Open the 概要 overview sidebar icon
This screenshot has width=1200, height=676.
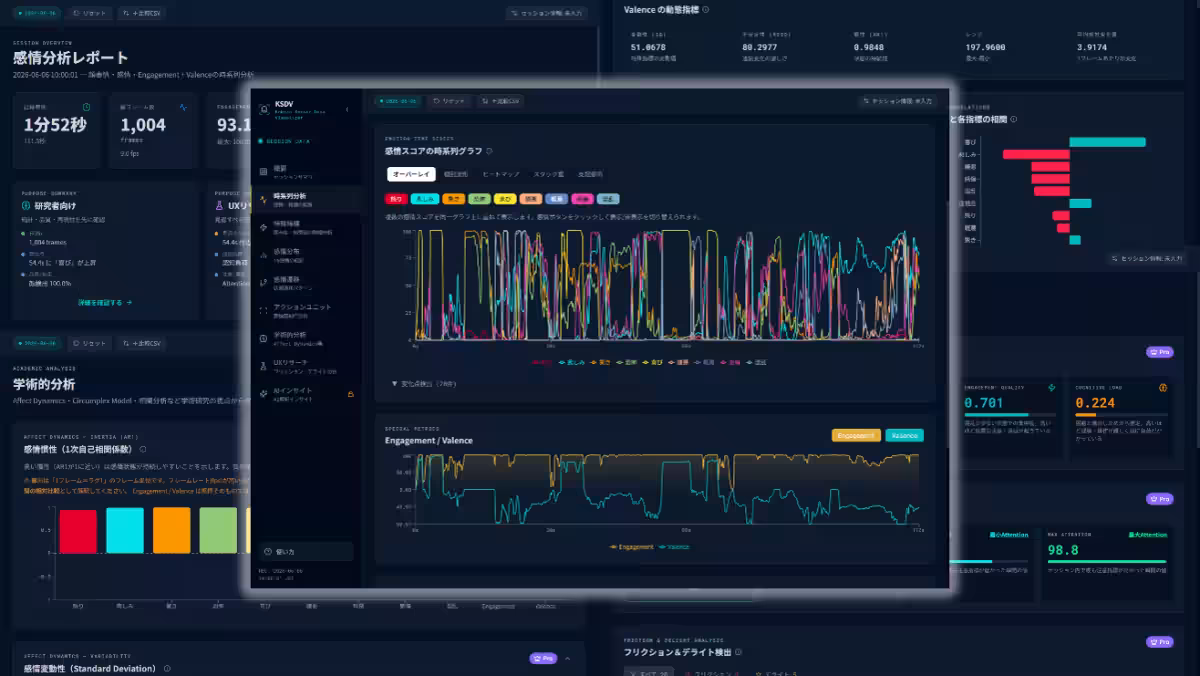(x=264, y=171)
